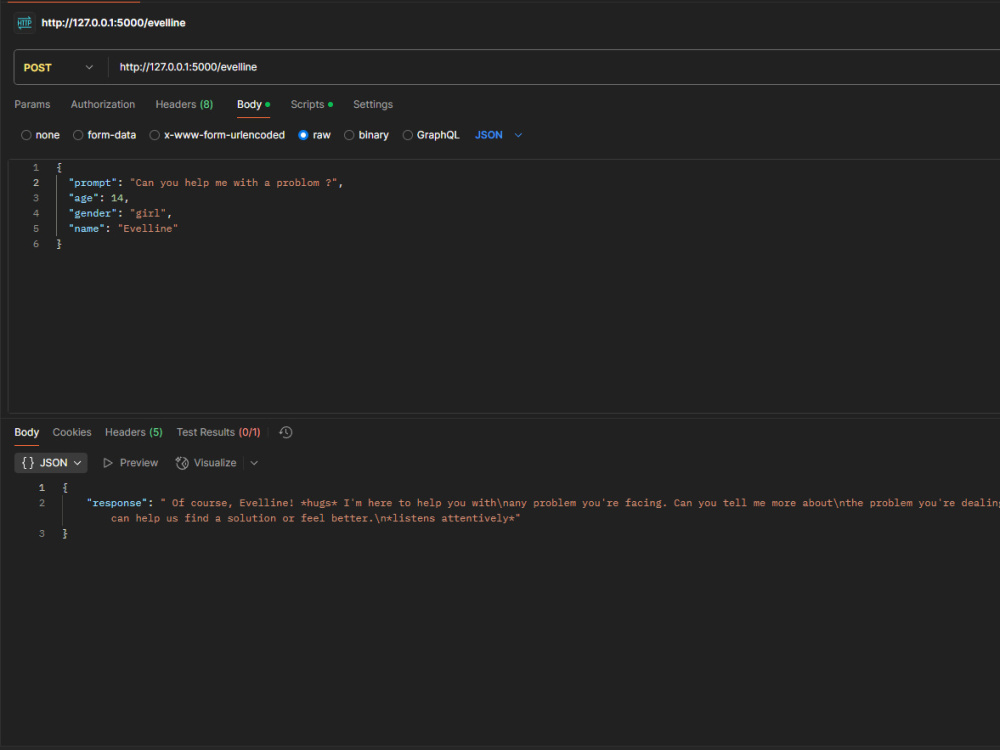Click the "gender": "girl" line

coord(120,214)
